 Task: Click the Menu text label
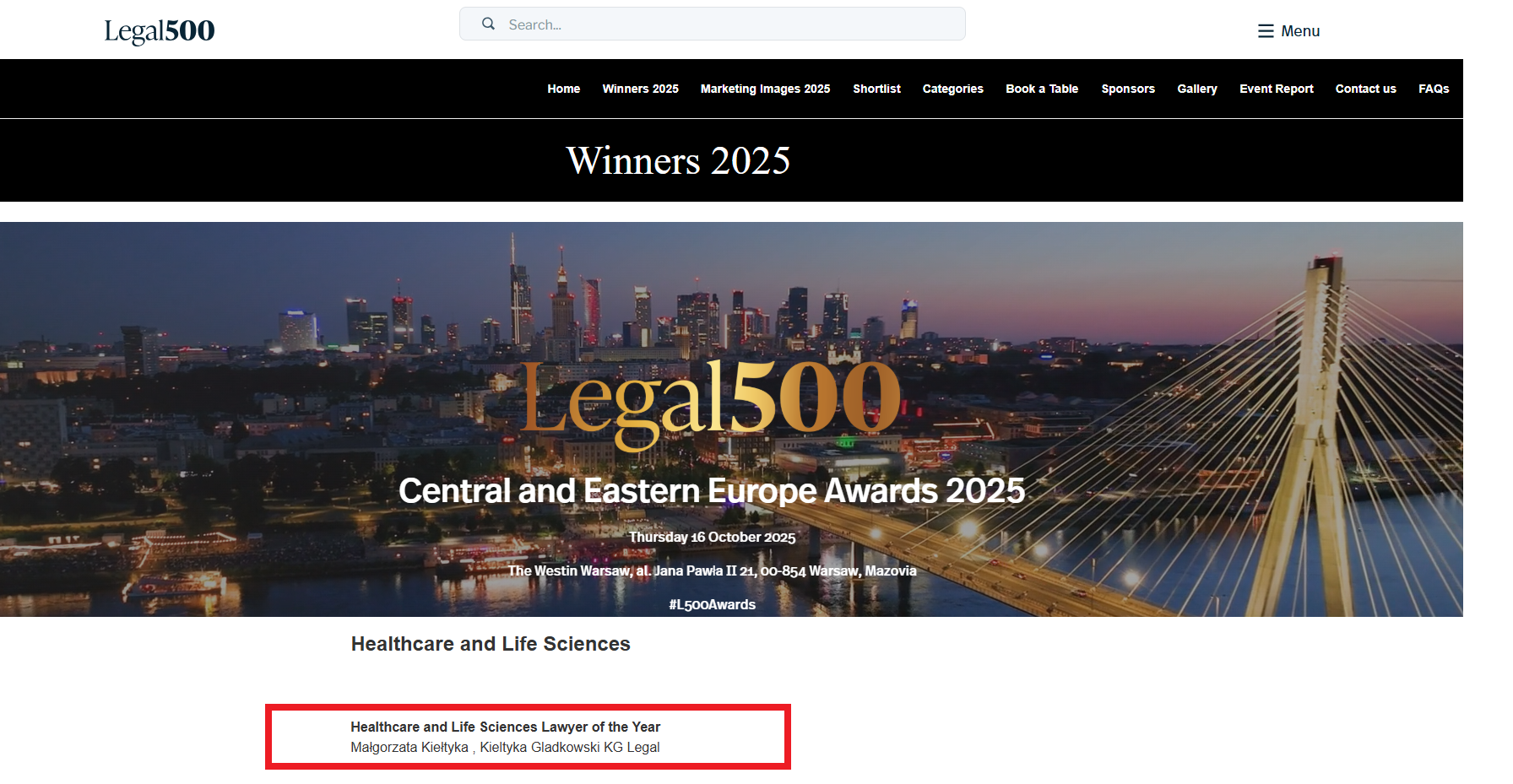[1300, 31]
